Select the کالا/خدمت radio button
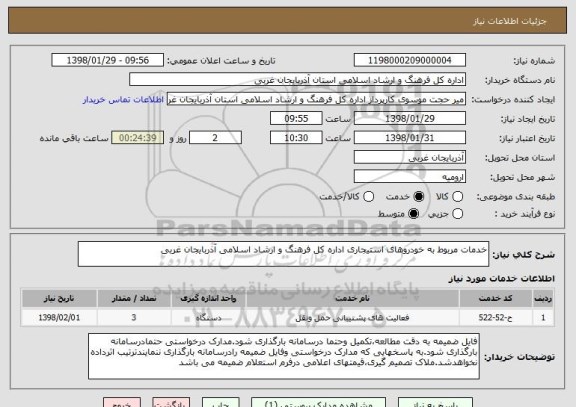 368,197
